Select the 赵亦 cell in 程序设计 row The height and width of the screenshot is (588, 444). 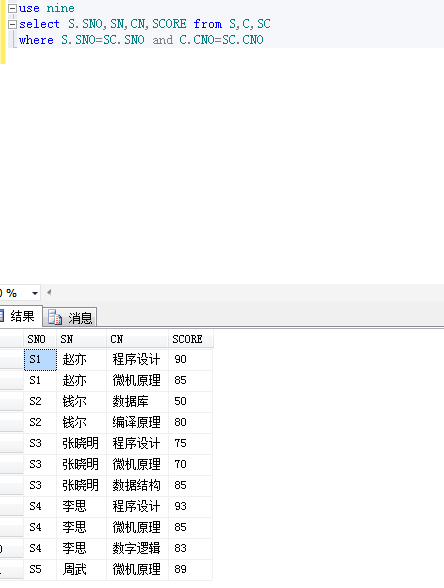(81, 360)
